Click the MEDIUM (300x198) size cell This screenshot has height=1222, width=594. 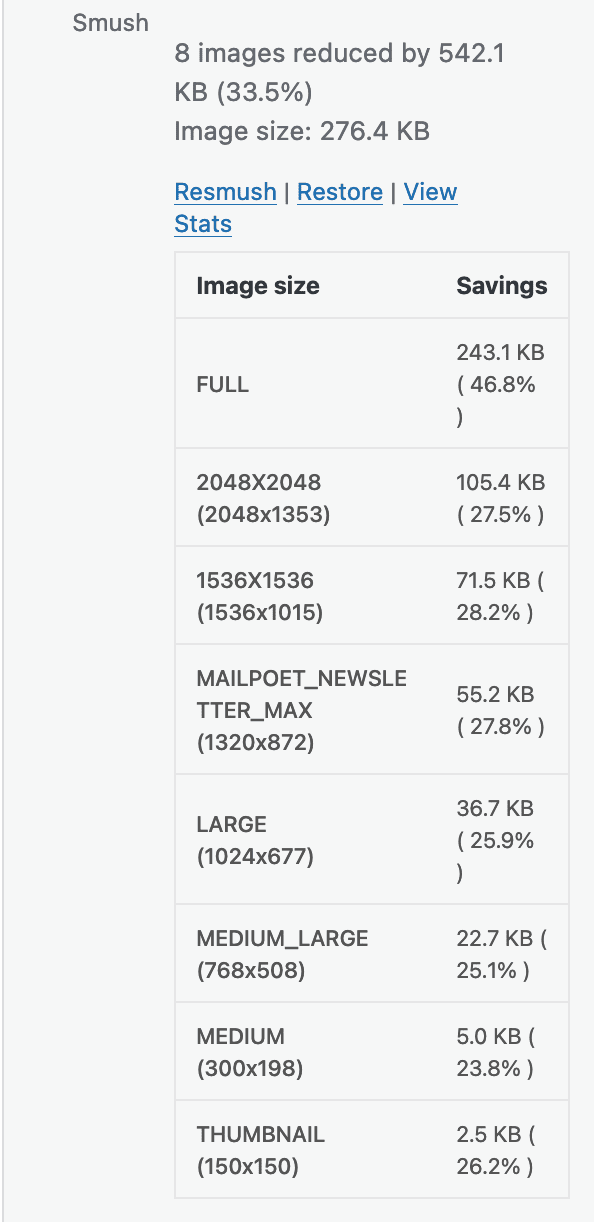click(x=250, y=1052)
